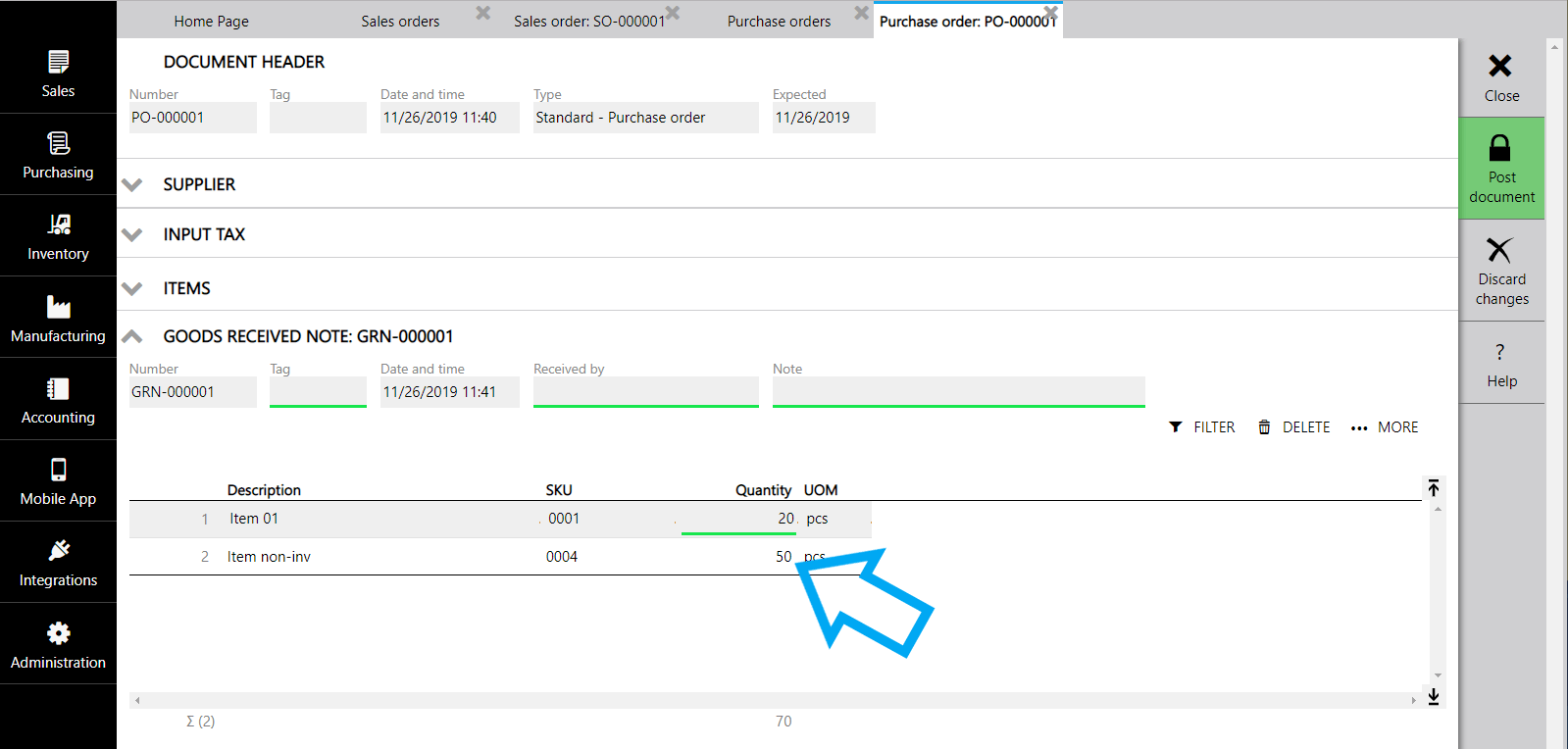The image size is (1568, 749).
Task: Click the MORE button label
Action: click(x=1397, y=427)
